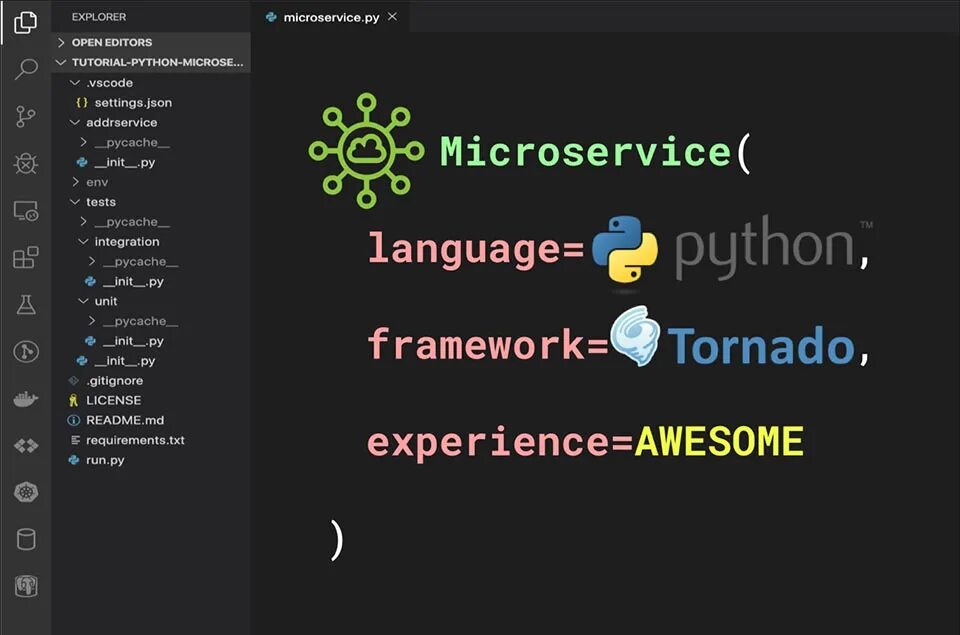Close the microservice.py tab
Image resolution: width=960 pixels, height=635 pixels.
(392, 17)
